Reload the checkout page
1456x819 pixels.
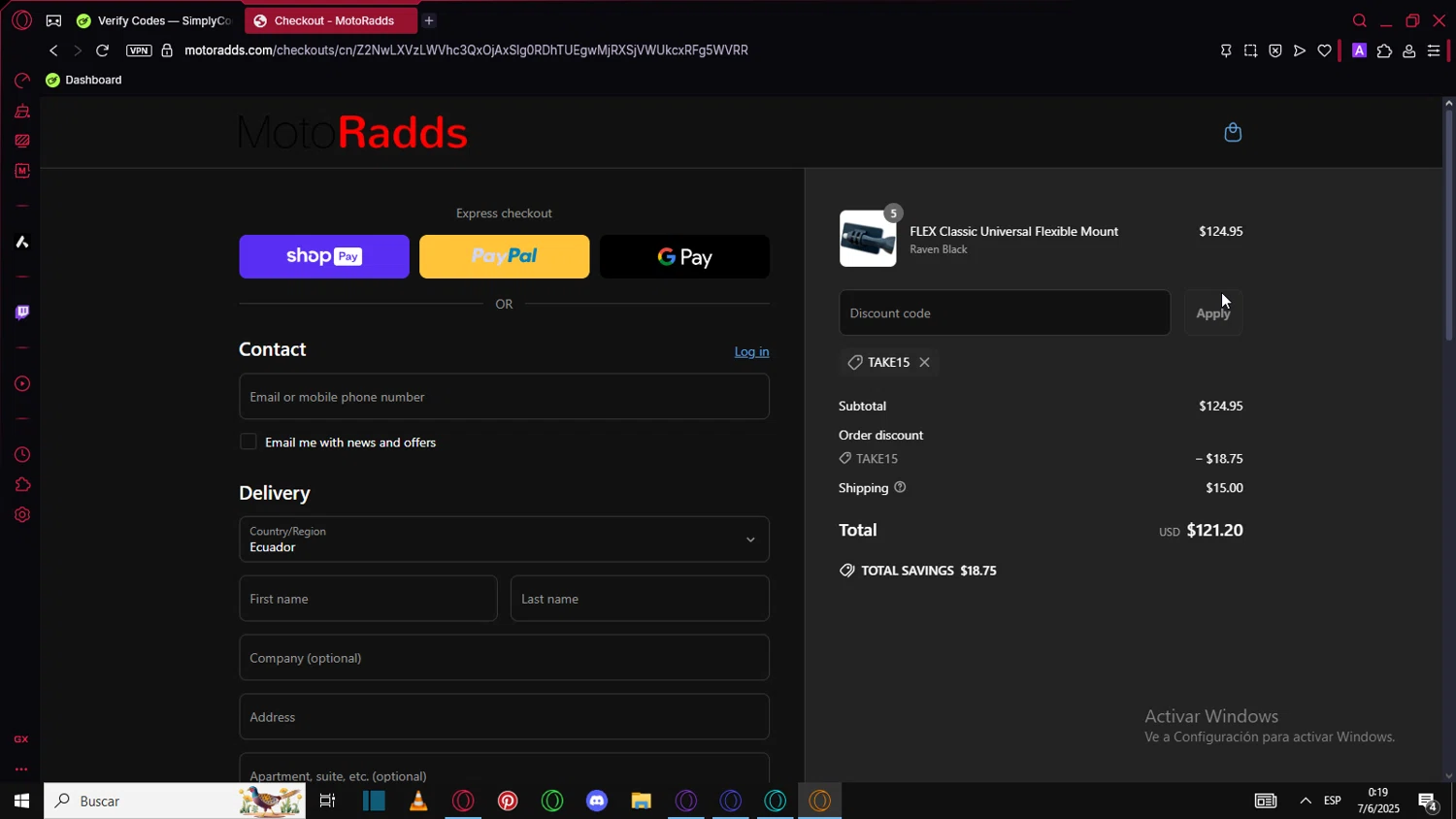[102, 50]
